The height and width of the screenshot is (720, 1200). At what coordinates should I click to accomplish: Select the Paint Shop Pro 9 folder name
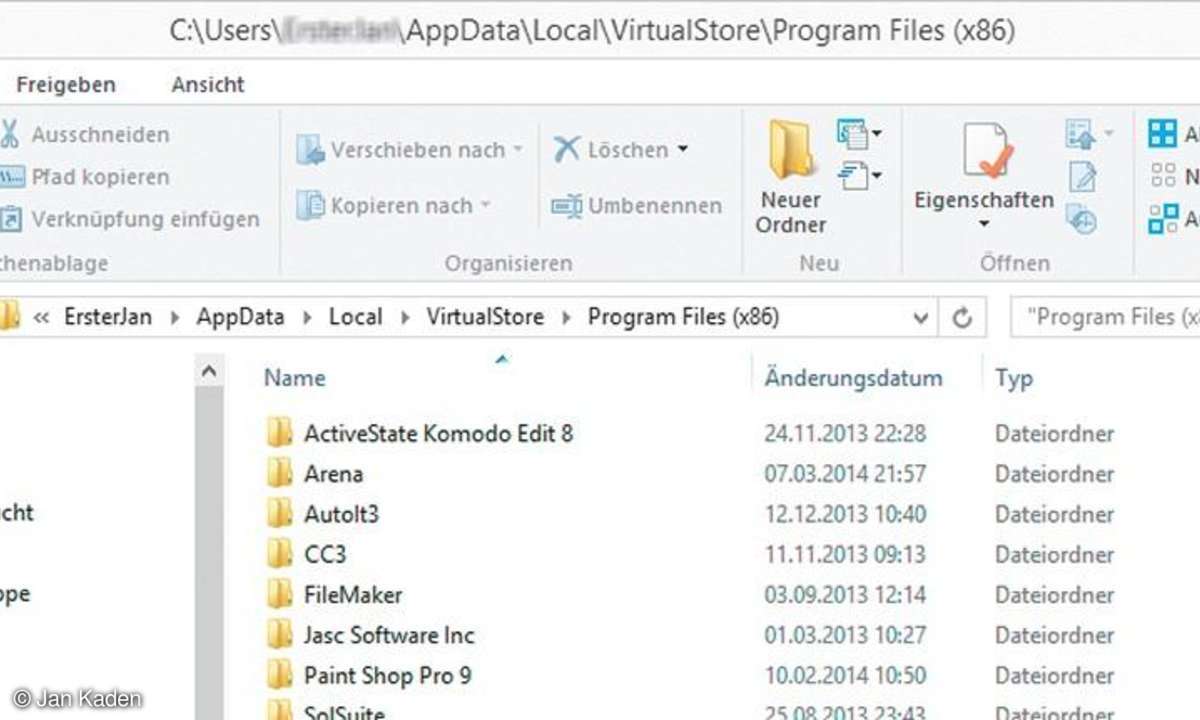coord(387,675)
